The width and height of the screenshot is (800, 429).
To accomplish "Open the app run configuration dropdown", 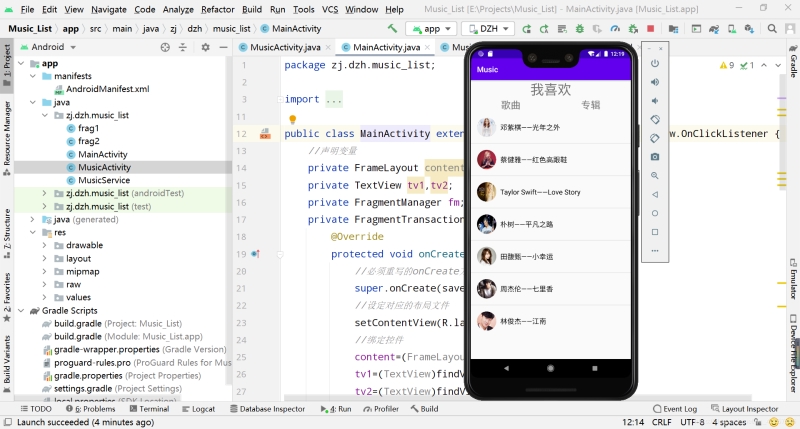I will pyautogui.click(x=432, y=29).
